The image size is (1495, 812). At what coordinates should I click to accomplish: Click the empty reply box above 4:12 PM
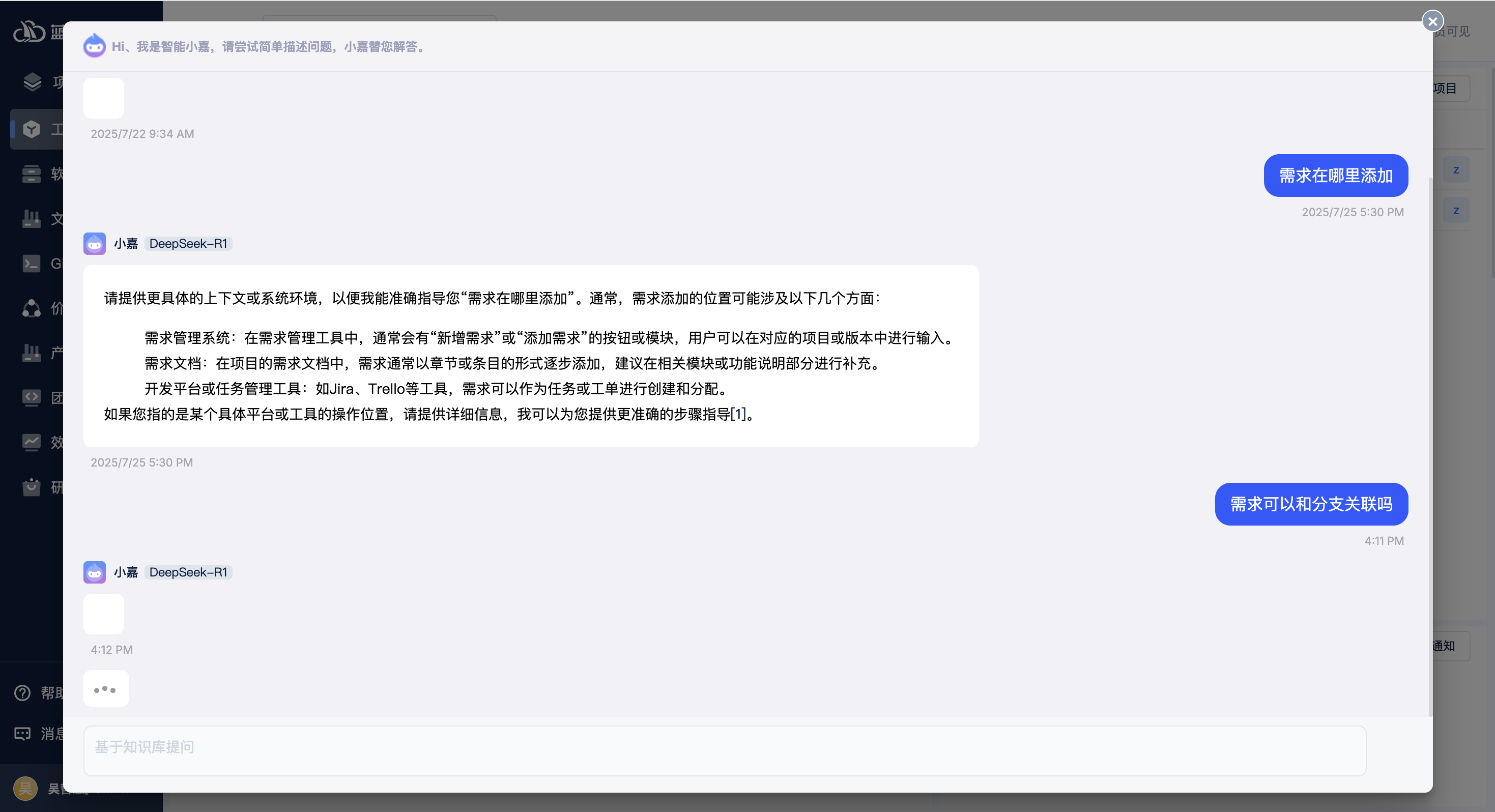(x=103, y=614)
